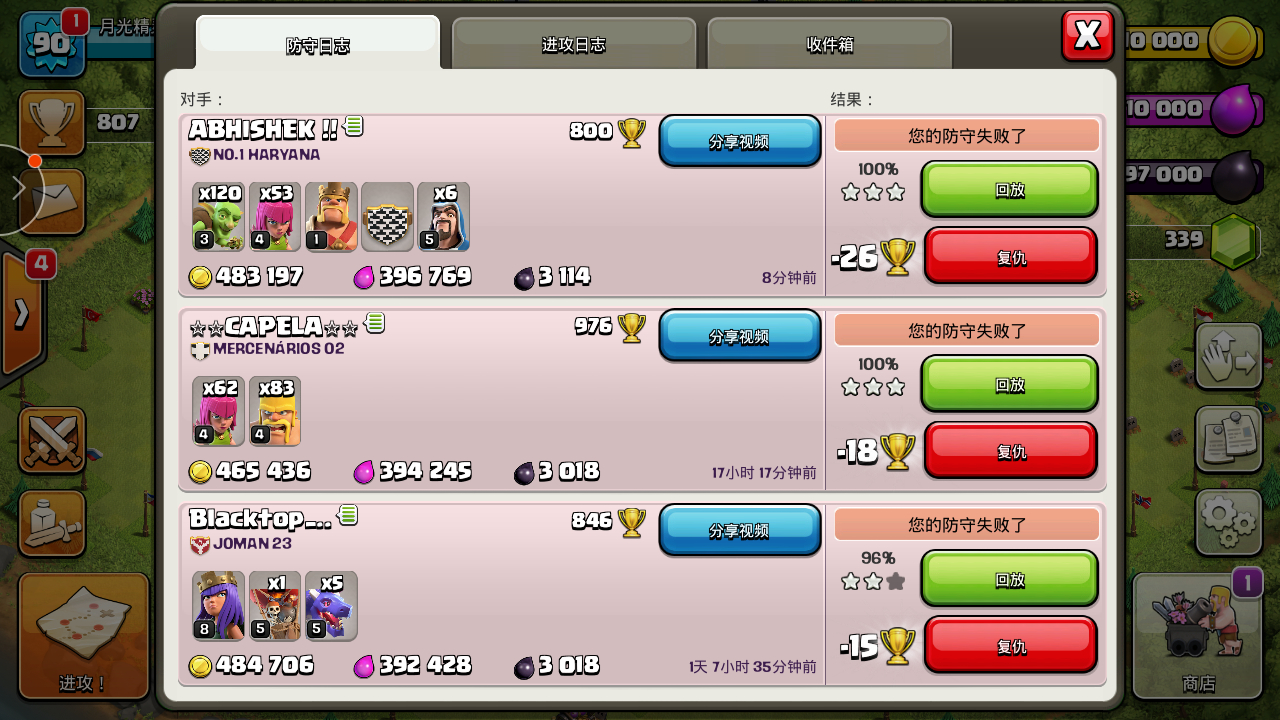Tap the attack map button
The width and height of the screenshot is (1280, 720).
tap(83, 636)
